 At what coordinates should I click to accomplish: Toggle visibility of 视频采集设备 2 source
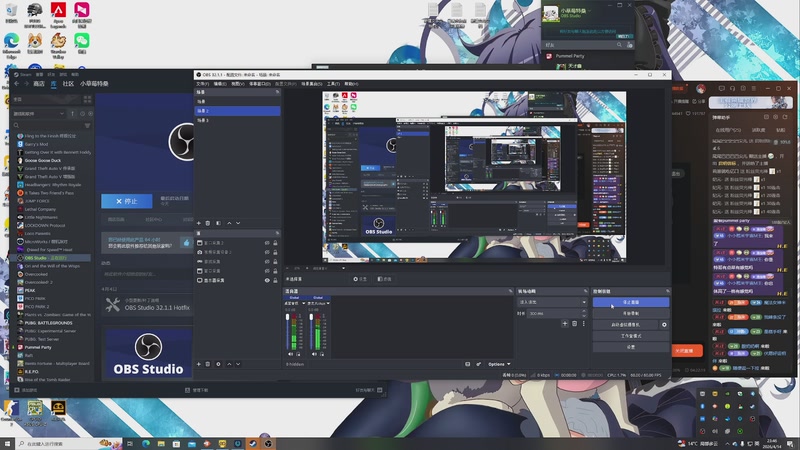coord(267,252)
